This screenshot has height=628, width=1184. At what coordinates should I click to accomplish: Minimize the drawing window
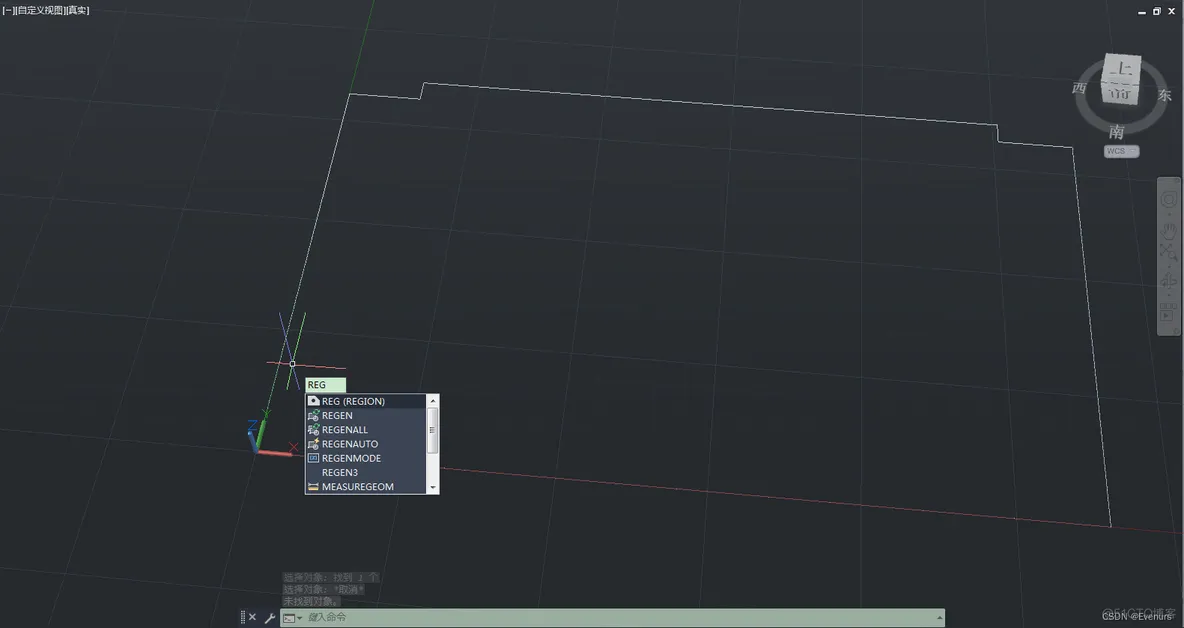point(1142,11)
